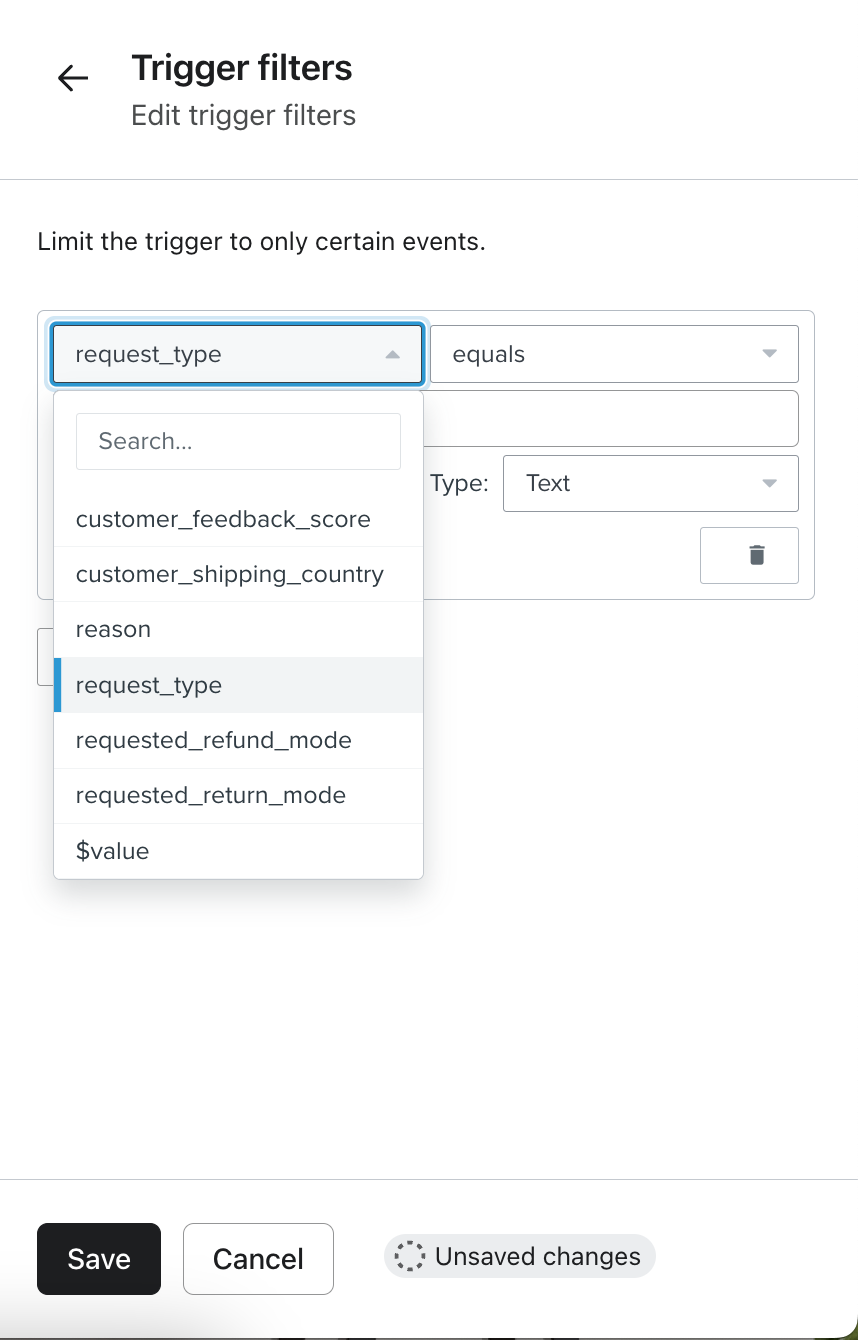Screen dimensions: 858x1340
Task: Click the Edit trigger filters subtitle
Action: pyautogui.click(x=244, y=115)
